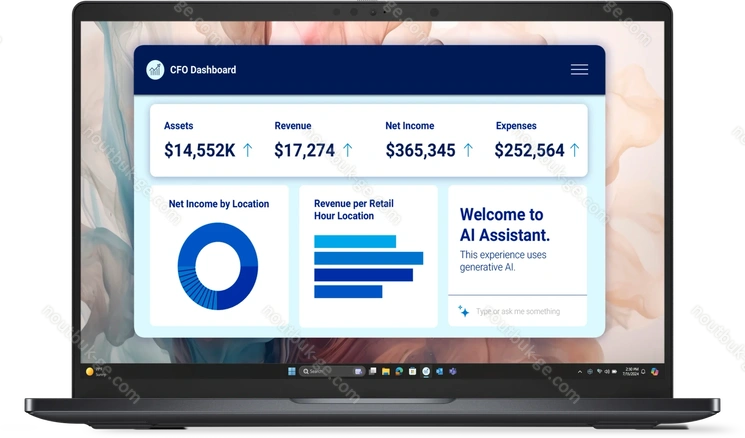The height and width of the screenshot is (438, 745).
Task: Select the Net Income by Location donut chart
Action: point(217,267)
